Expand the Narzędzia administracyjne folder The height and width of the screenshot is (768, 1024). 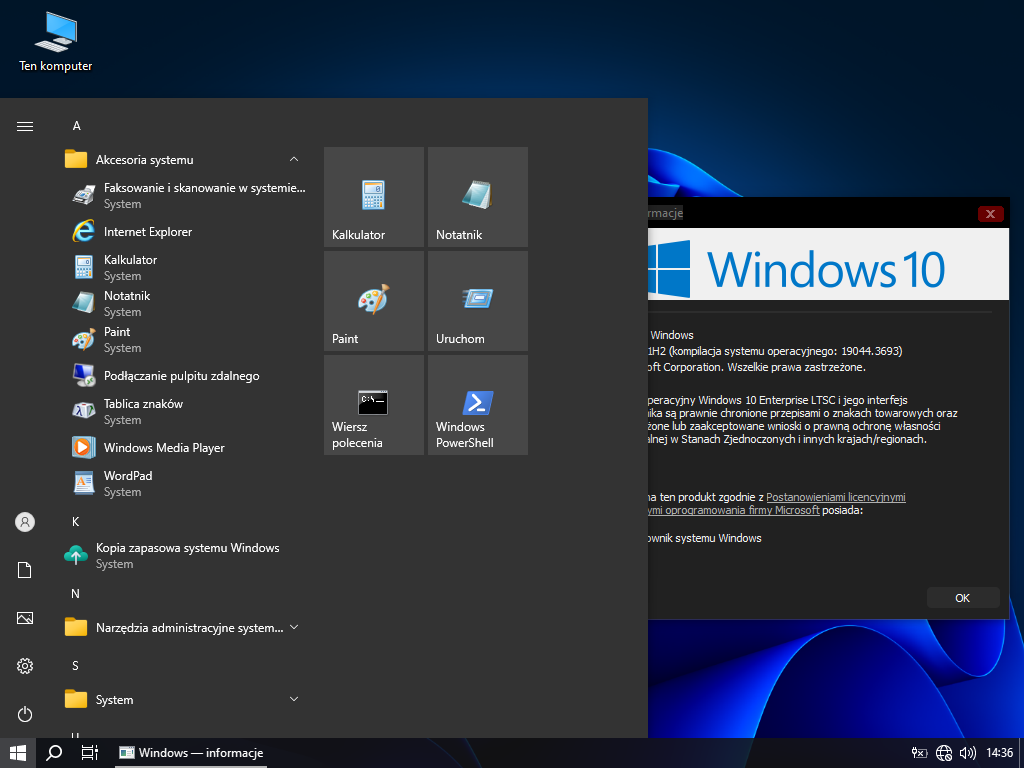pyautogui.click(x=186, y=628)
